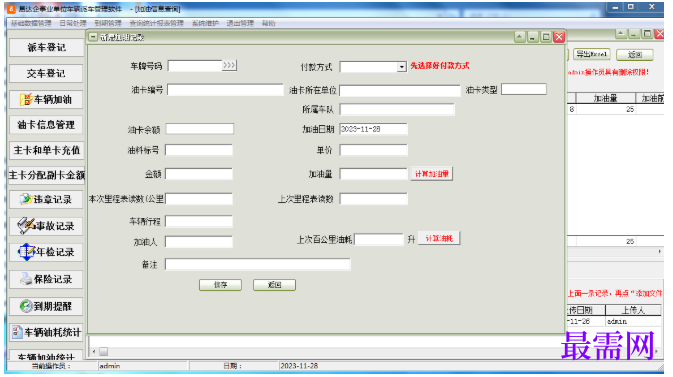Focus the 上次百公里油耗 input field
The height and width of the screenshot is (377, 673).
pos(379,239)
